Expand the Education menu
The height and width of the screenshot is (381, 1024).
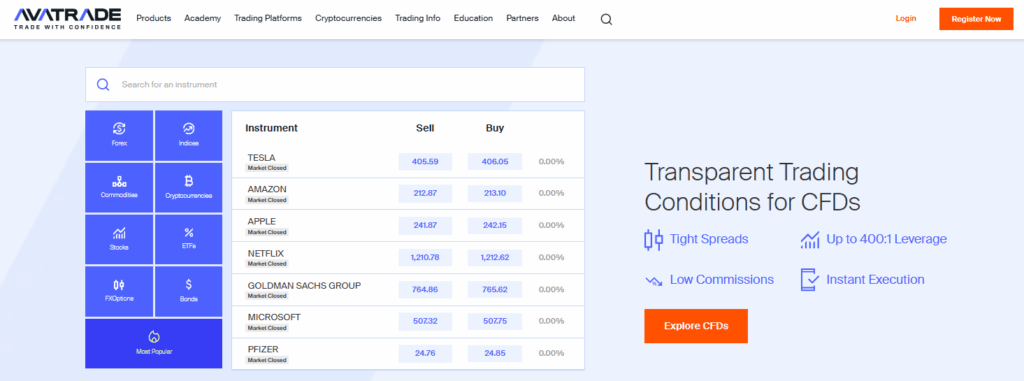coord(473,18)
